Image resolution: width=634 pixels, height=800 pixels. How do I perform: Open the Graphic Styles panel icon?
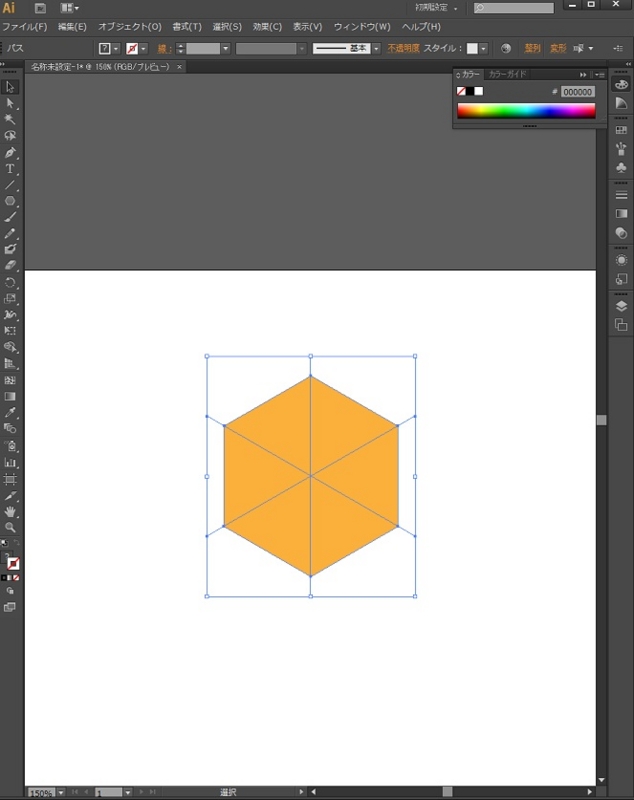pyautogui.click(x=621, y=279)
